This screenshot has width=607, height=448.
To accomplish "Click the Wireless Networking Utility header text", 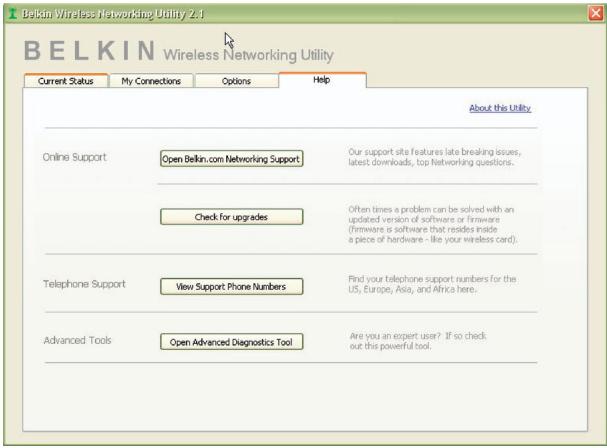I will click(x=248, y=55).
